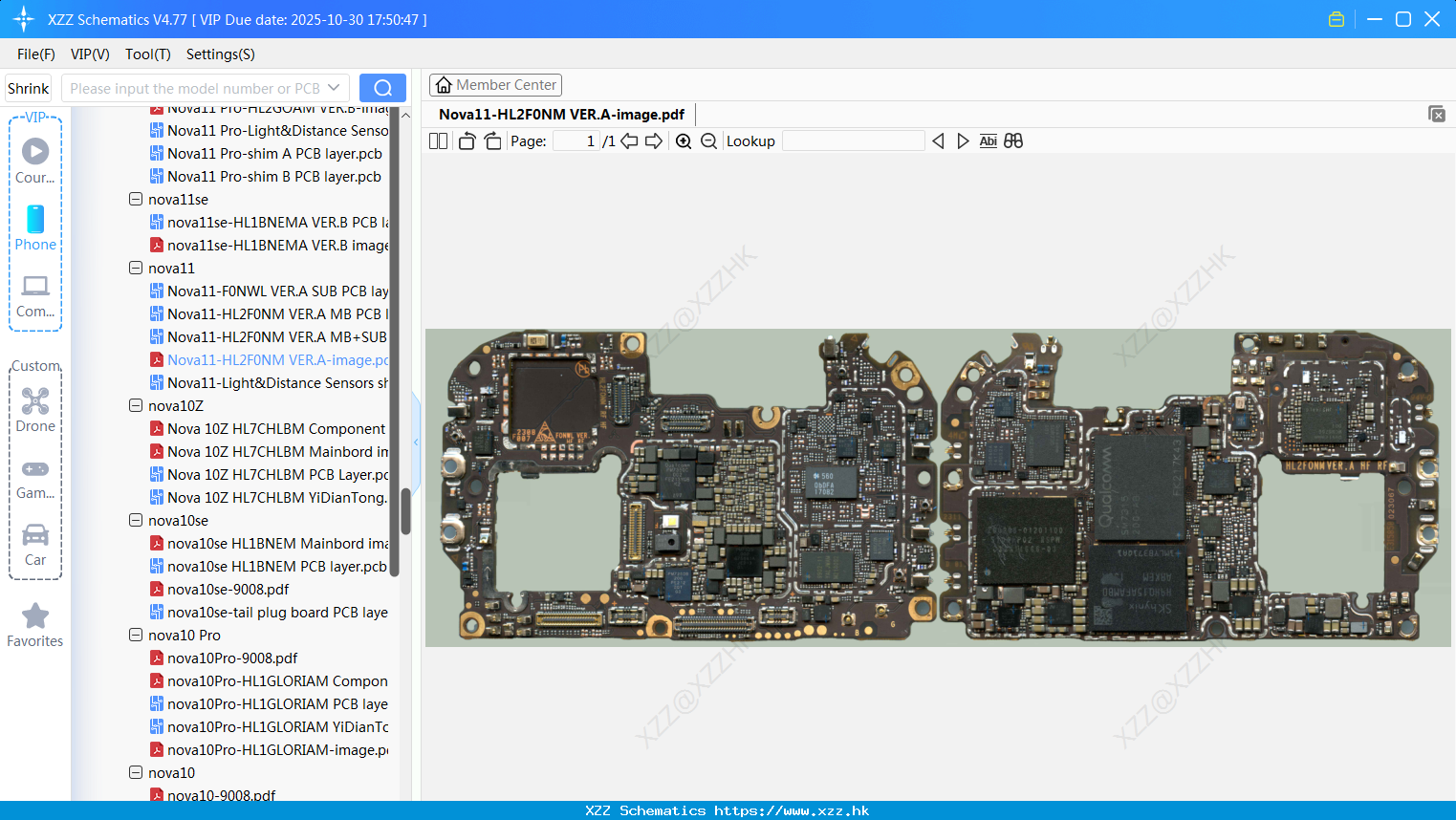The height and width of the screenshot is (820, 1456).
Task: Open Favorites
Action: coord(35,626)
